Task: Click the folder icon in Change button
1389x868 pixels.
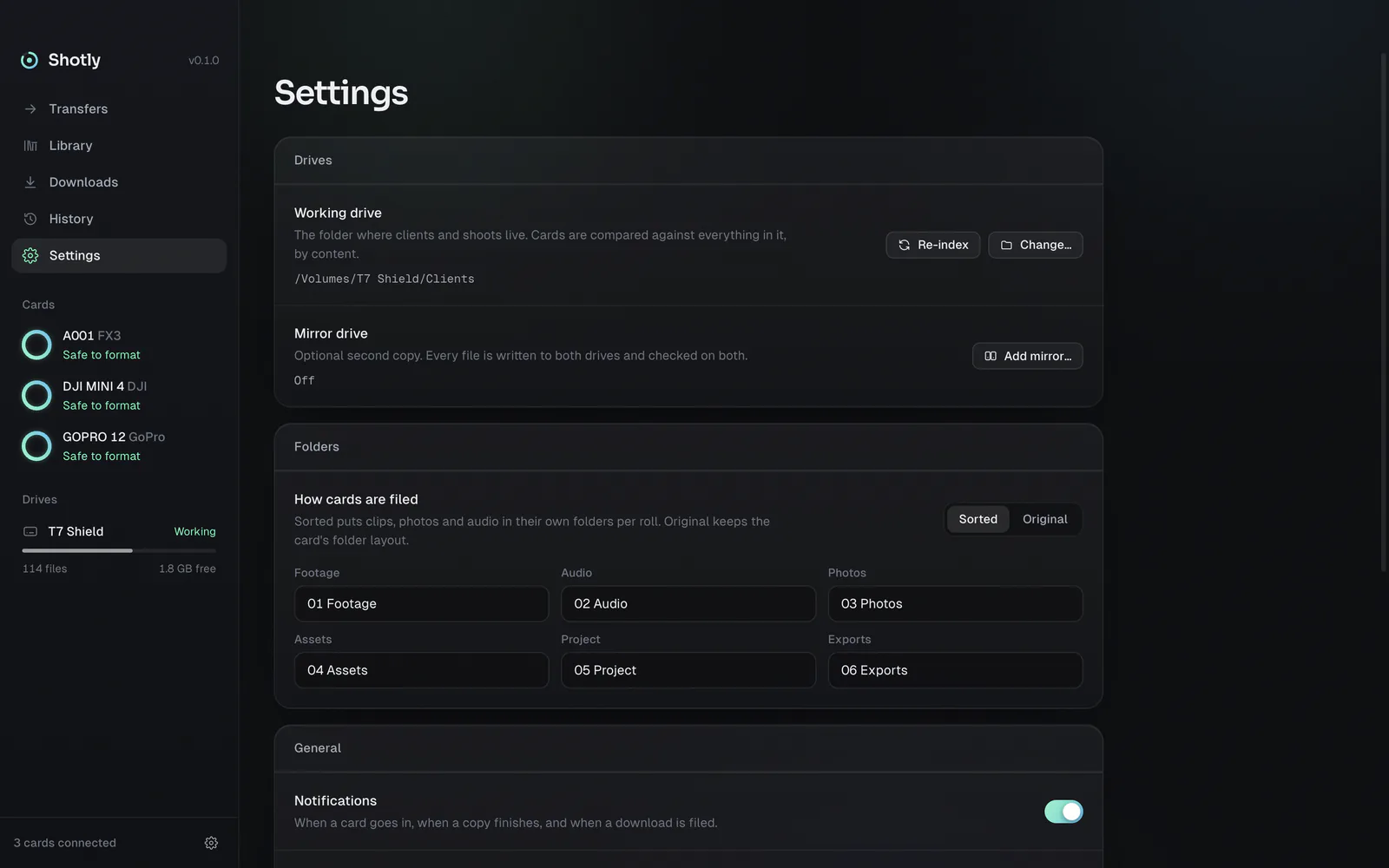Action: pos(1006,245)
